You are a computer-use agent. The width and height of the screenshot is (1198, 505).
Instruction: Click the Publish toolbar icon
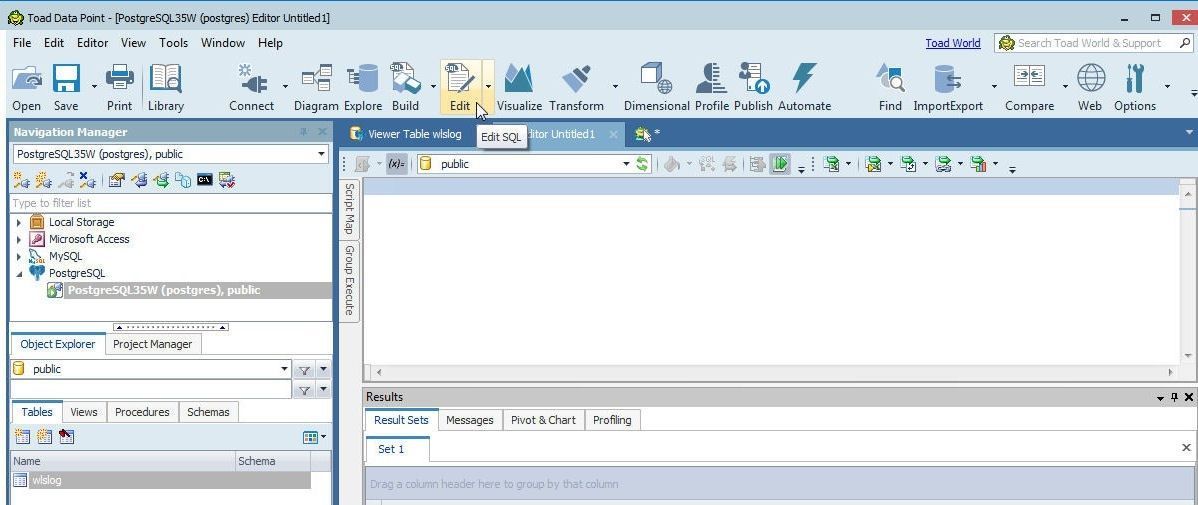[x=753, y=79]
